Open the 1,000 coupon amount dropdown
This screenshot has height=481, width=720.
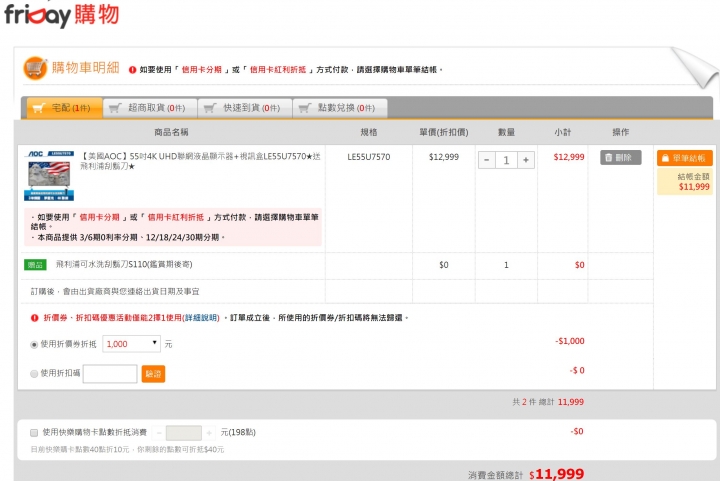(x=131, y=344)
